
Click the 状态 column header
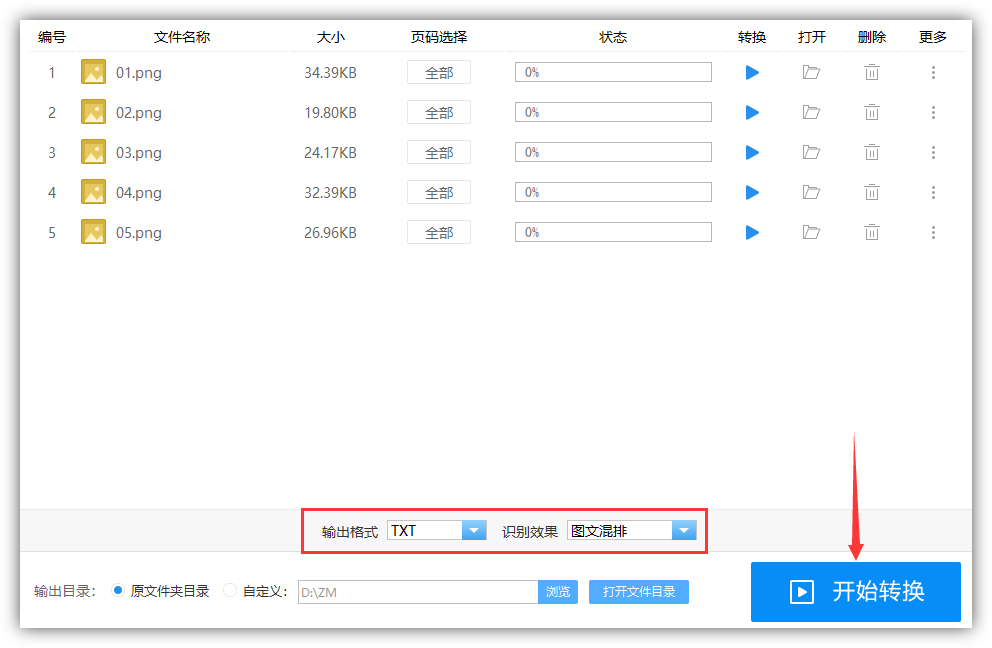click(613, 37)
